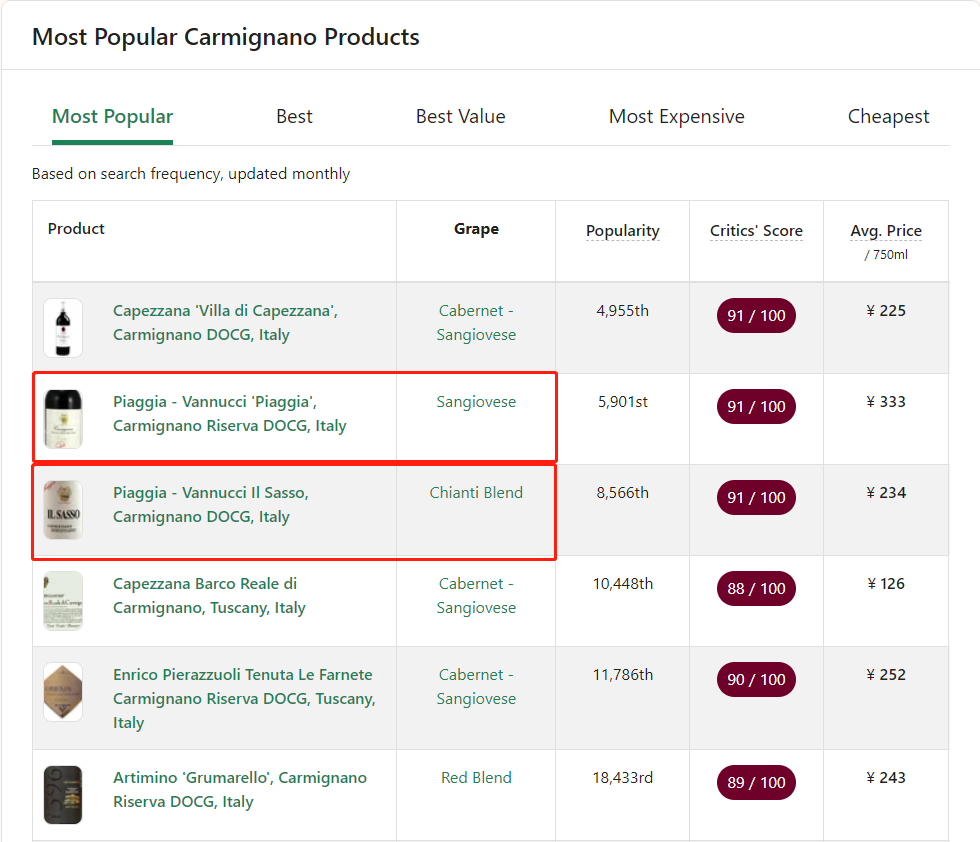Show the Cheapest tab

tap(888, 117)
